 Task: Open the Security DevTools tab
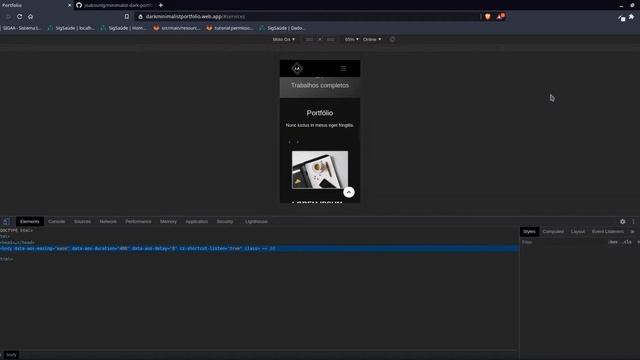(x=225, y=222)
